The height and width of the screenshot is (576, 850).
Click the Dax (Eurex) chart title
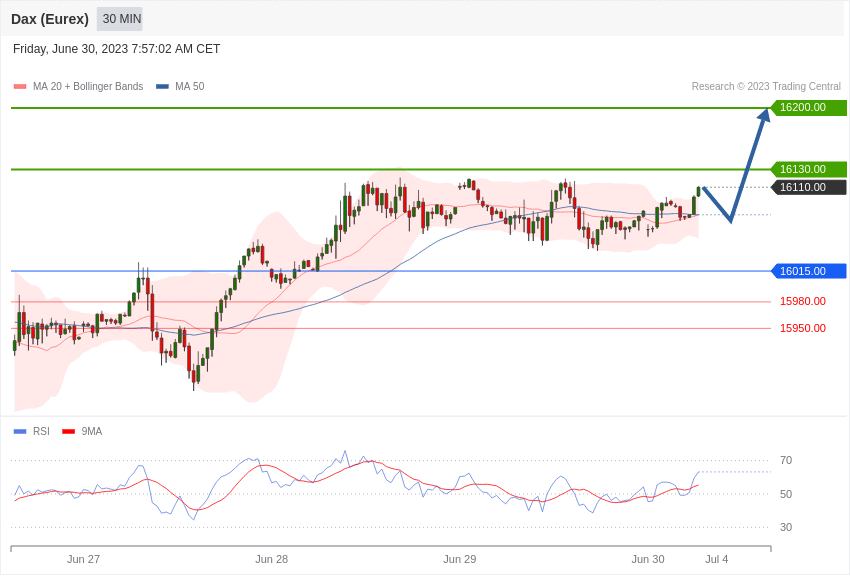(x=50, y=19)
